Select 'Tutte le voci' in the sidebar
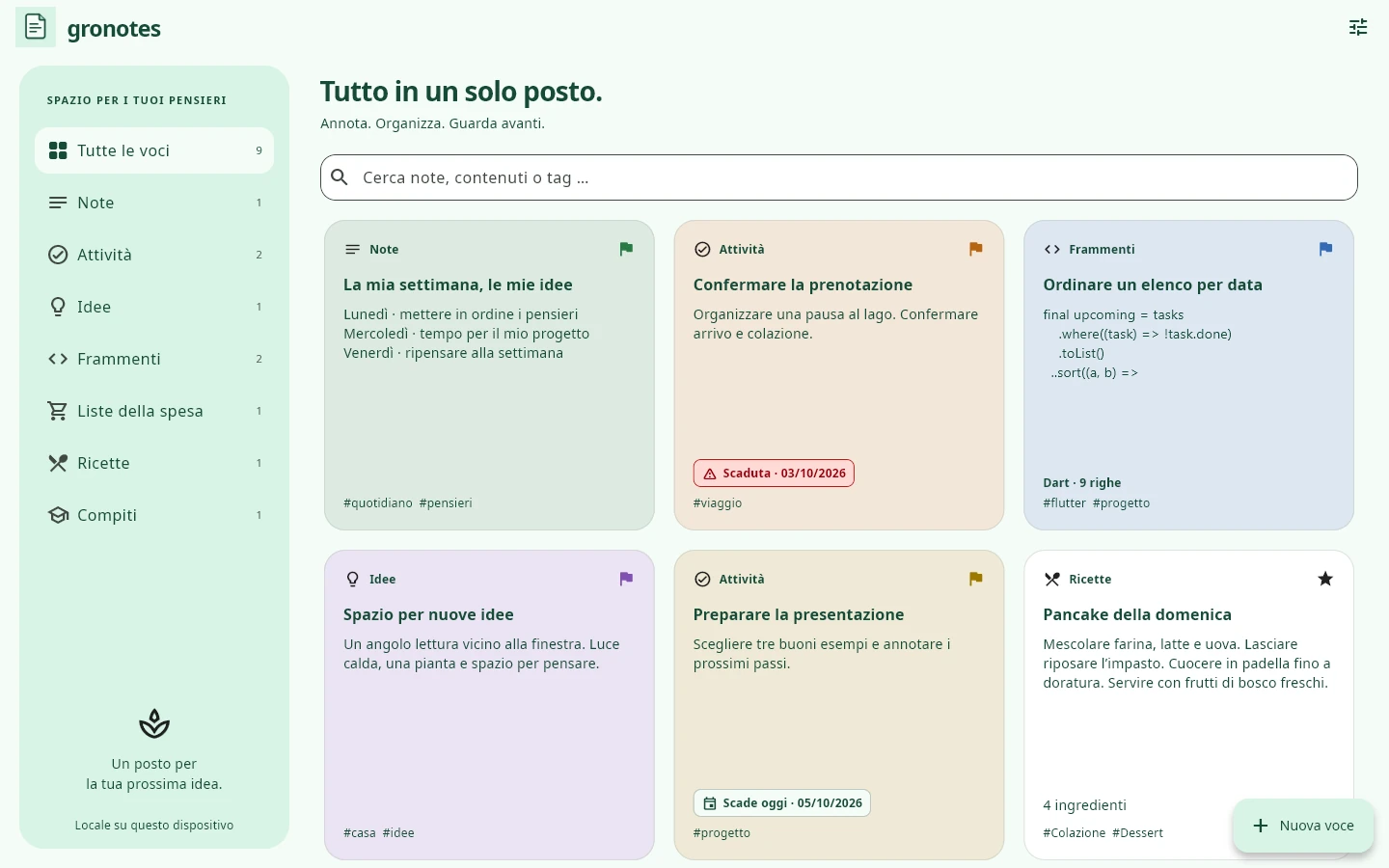The height and width of the screenshot is (868, 1389). click(154, 150)
